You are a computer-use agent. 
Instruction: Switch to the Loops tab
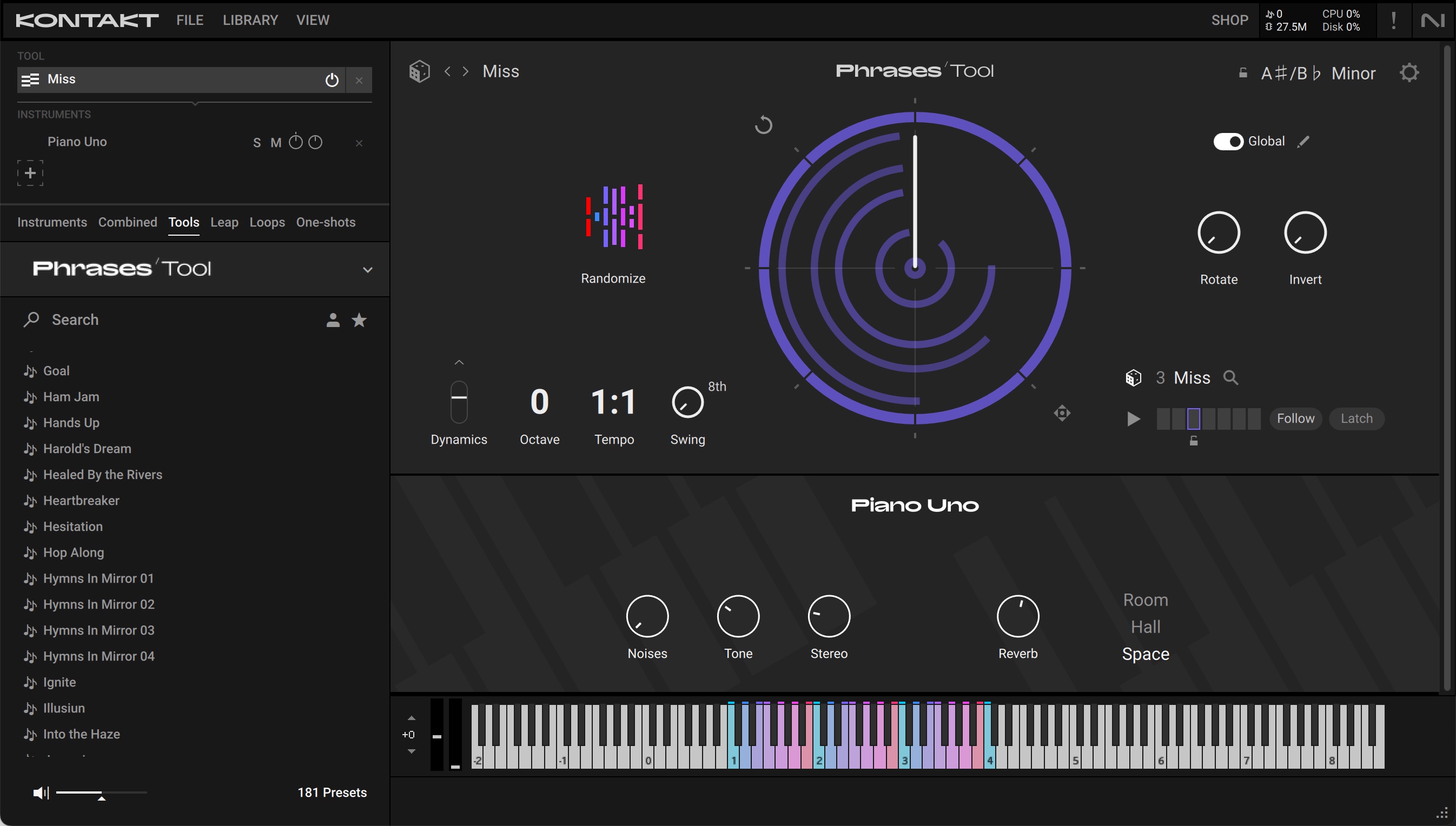267,222
